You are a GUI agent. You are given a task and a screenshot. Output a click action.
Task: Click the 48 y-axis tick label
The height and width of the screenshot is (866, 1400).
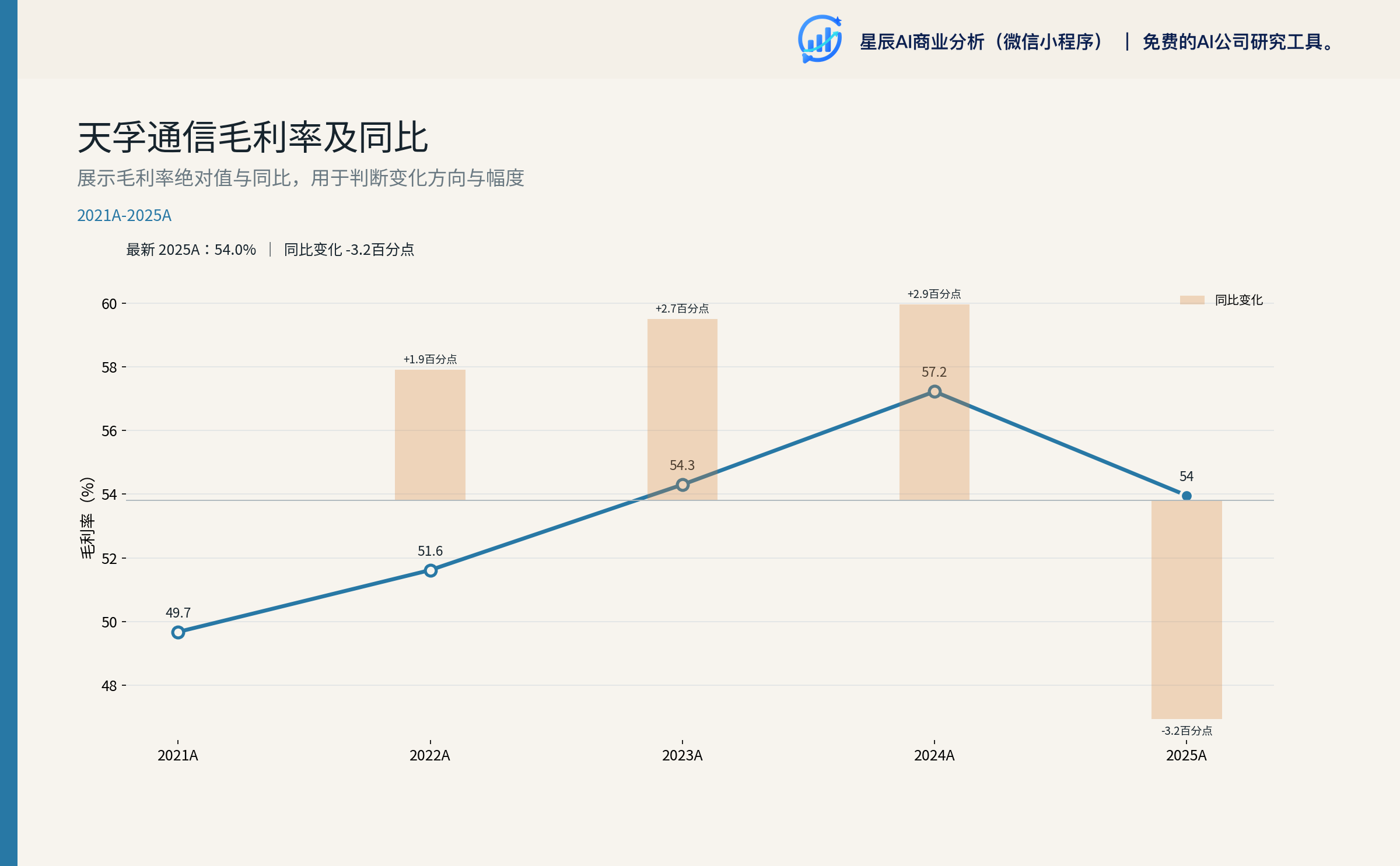pyautogui.click(x=109, y=686)
